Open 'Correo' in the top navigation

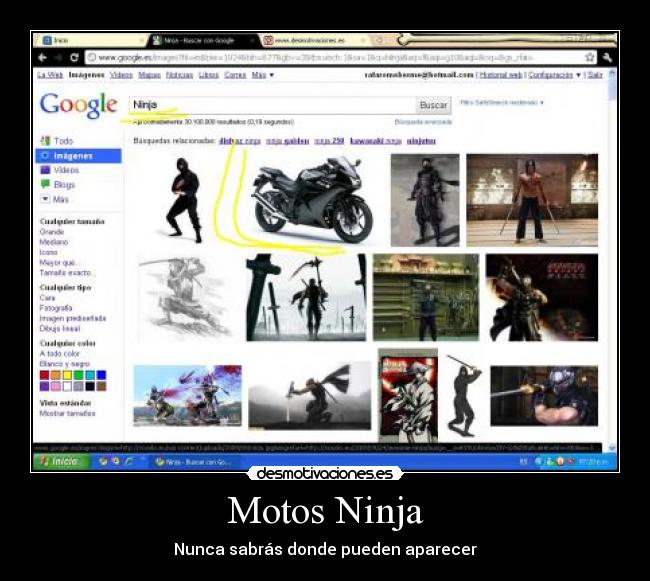coord(235,75)
